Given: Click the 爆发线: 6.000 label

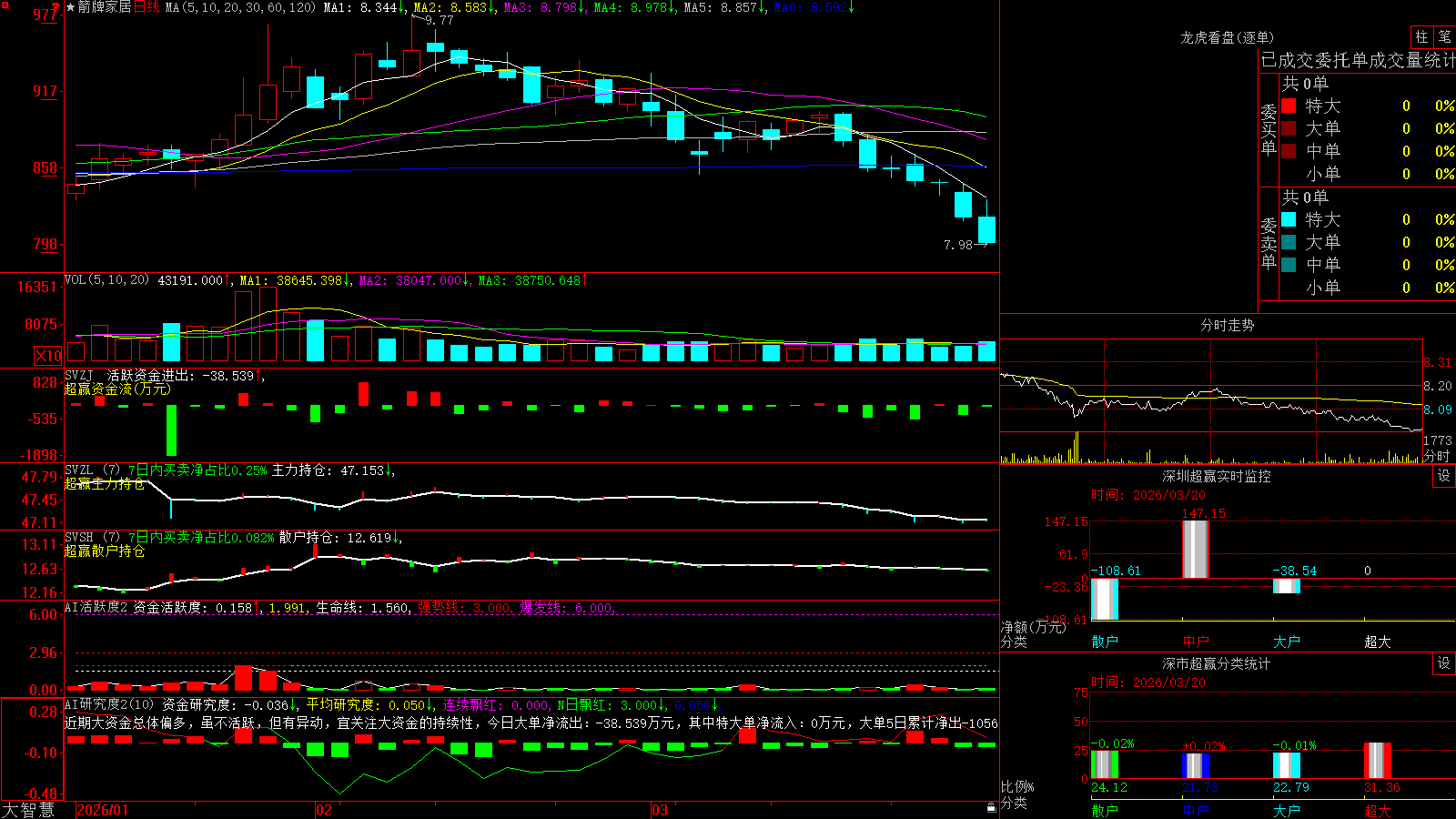Looking at the screenshot, I should [566, 607].
